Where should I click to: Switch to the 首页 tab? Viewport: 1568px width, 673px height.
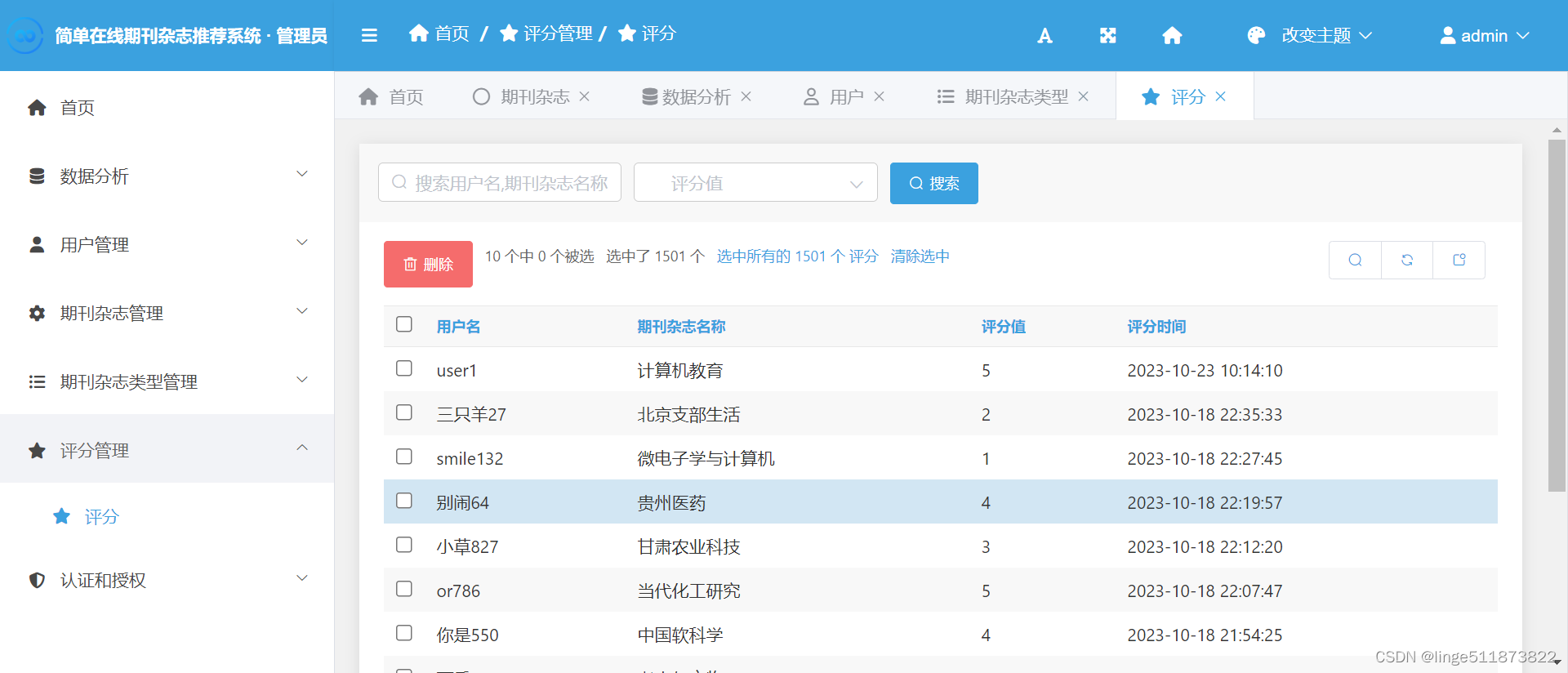[x=391, y=97]
